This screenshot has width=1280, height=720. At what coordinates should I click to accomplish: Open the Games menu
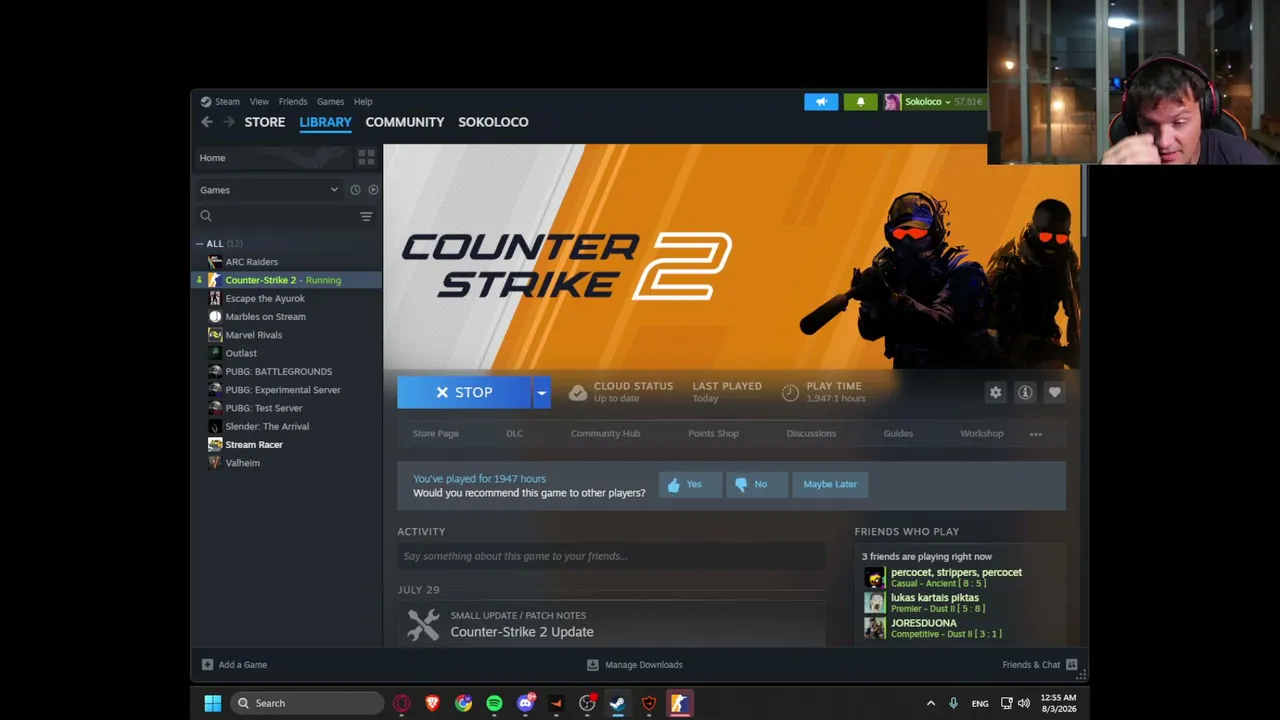click(x=330, y=102)
